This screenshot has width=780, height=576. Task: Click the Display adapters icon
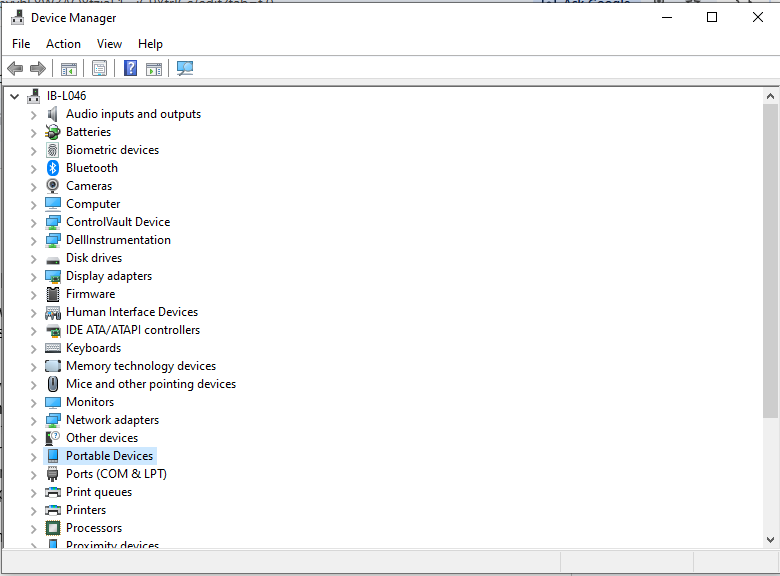53,276
